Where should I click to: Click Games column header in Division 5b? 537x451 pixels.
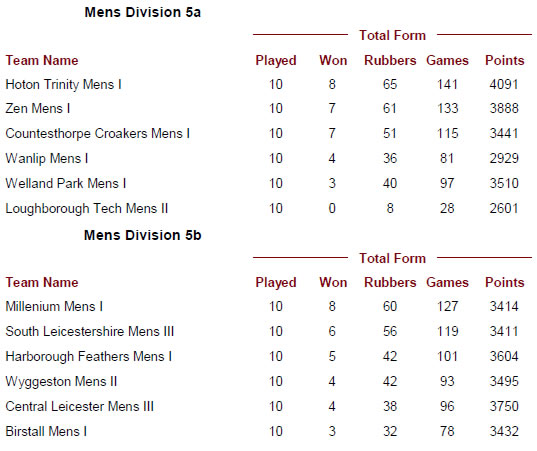click(x=447, y=283)
